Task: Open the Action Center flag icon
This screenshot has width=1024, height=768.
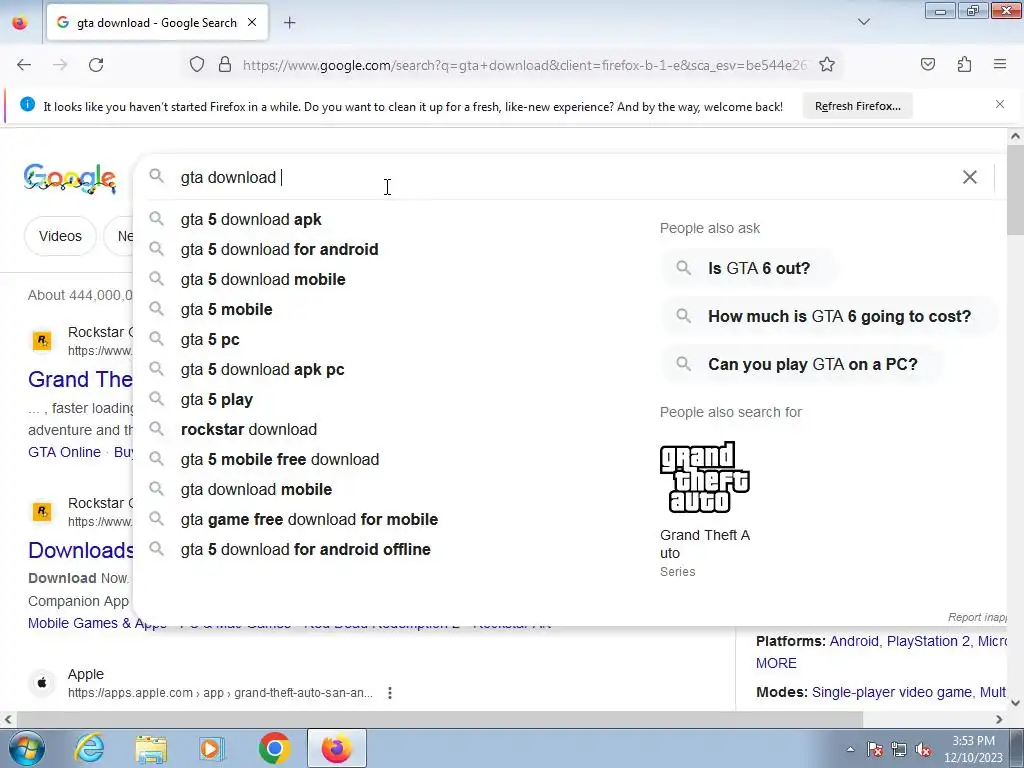Action: point(874,750)
